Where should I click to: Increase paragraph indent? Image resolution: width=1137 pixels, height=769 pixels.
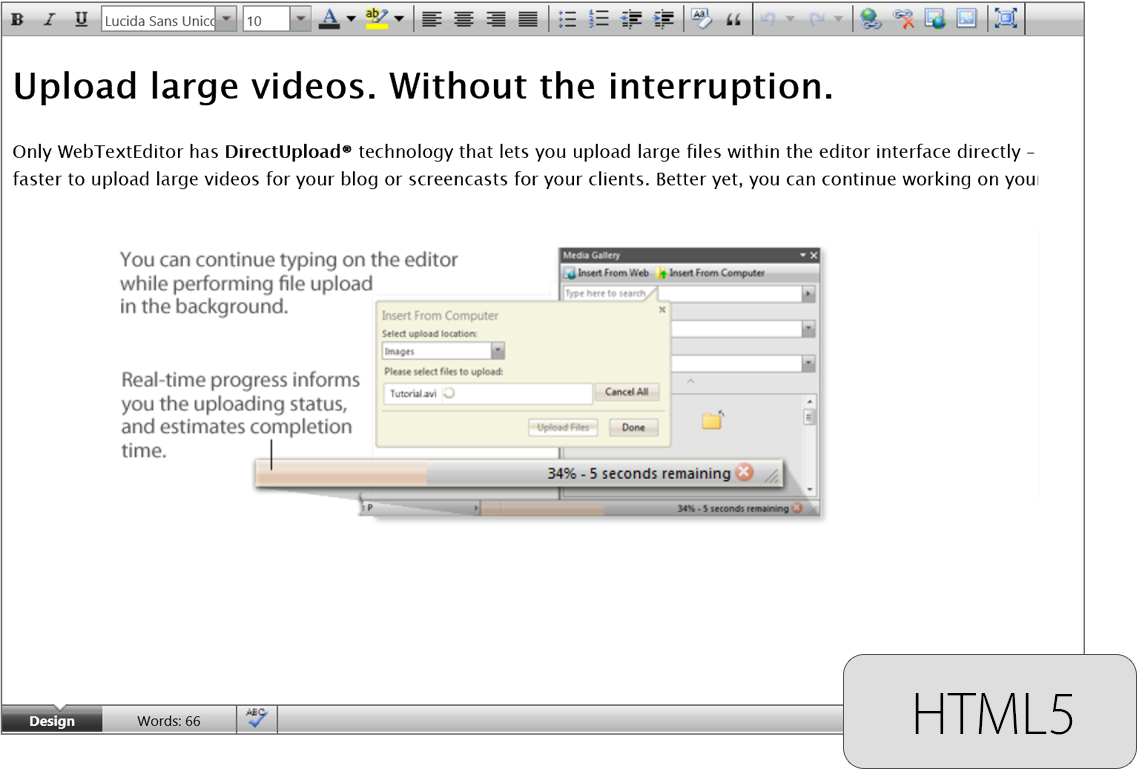[x=663, y=19]
